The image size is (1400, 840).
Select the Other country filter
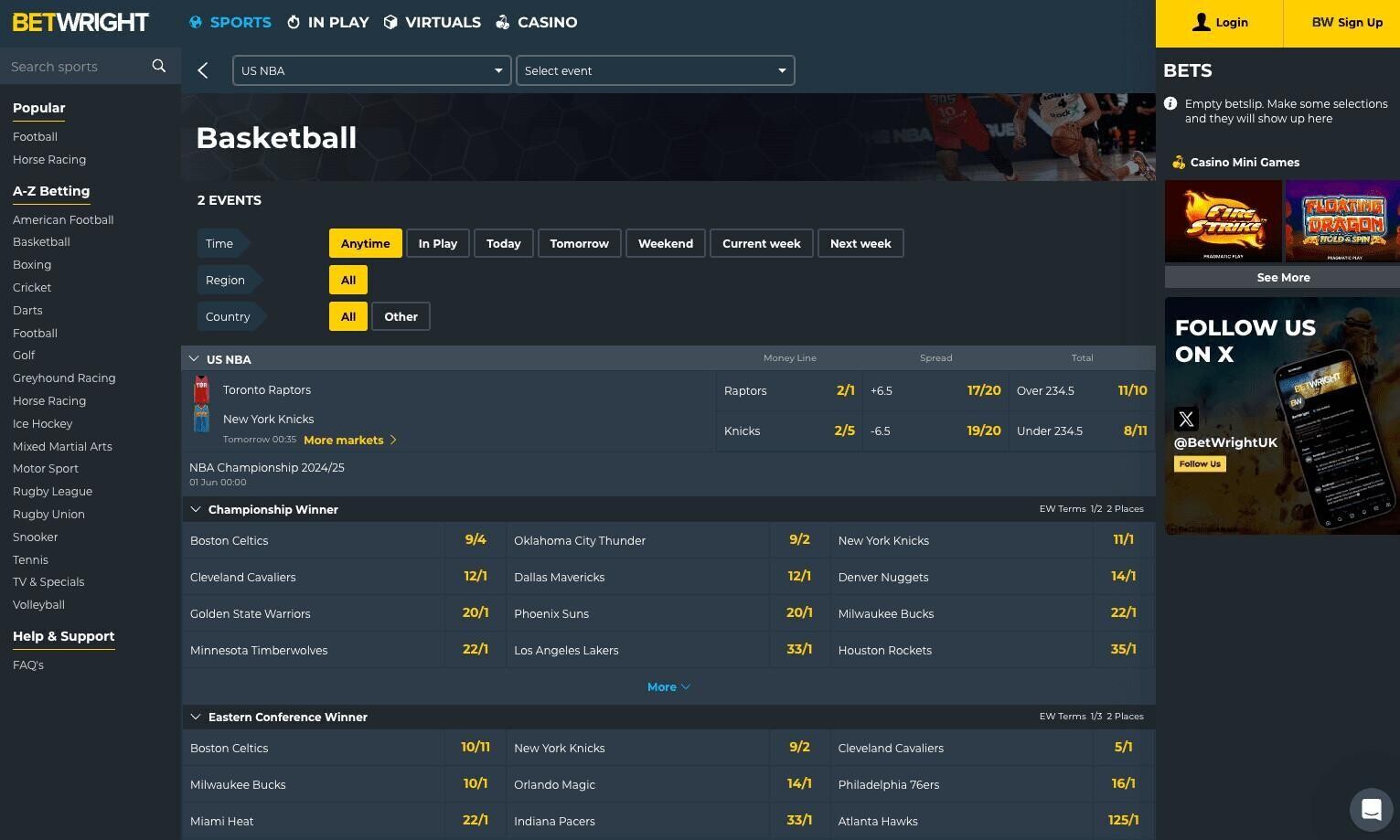(x=401, y=316)
